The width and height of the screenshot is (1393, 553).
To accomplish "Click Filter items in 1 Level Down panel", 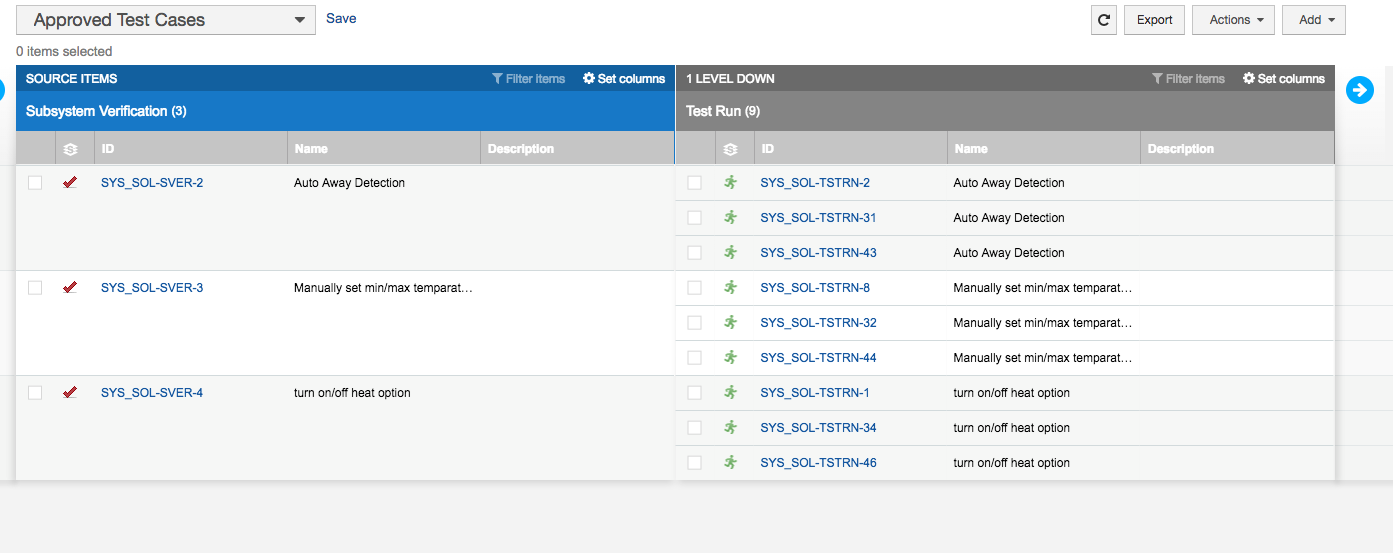I will coord(1189,78).
